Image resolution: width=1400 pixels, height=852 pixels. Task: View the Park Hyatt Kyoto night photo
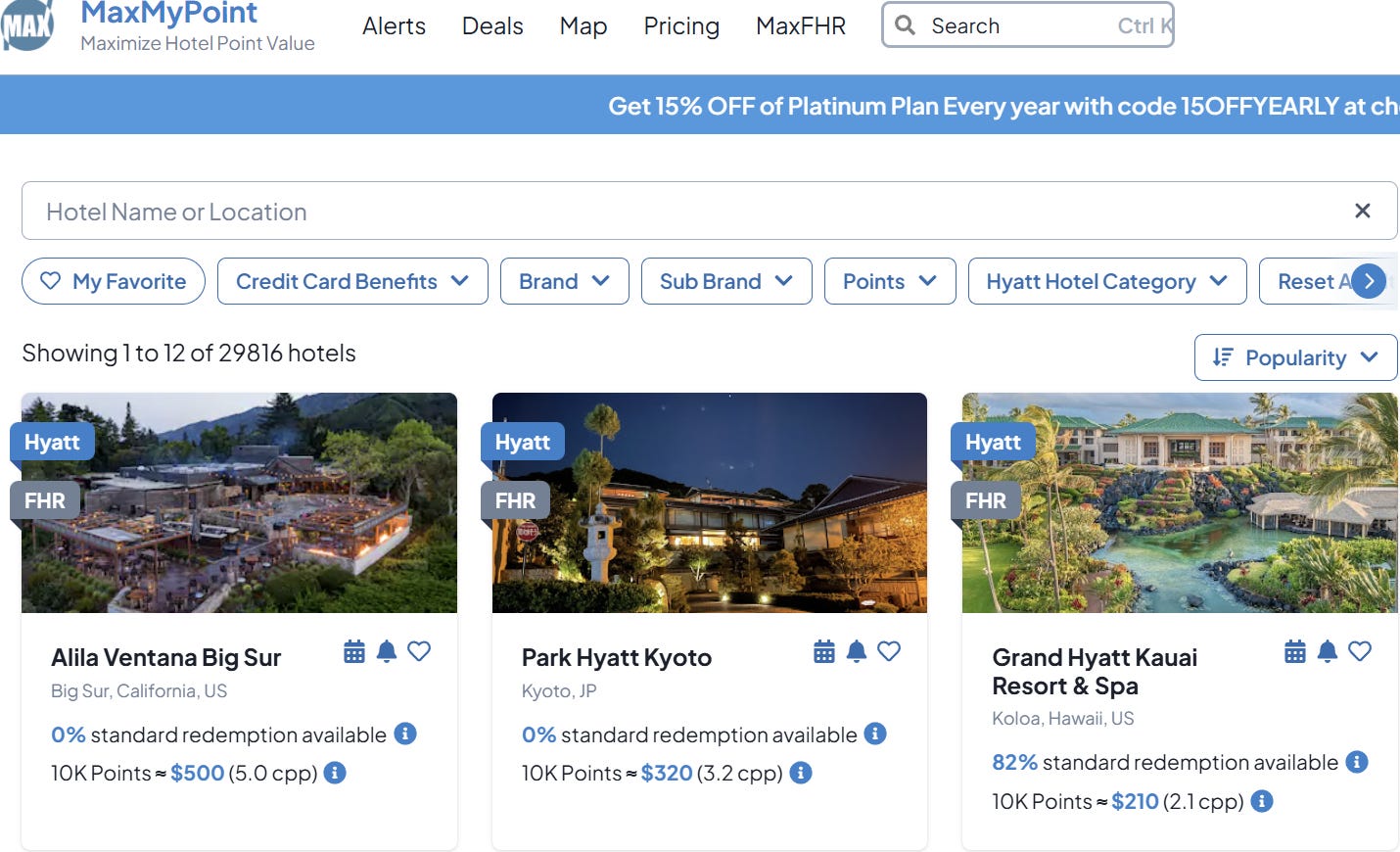710,503
